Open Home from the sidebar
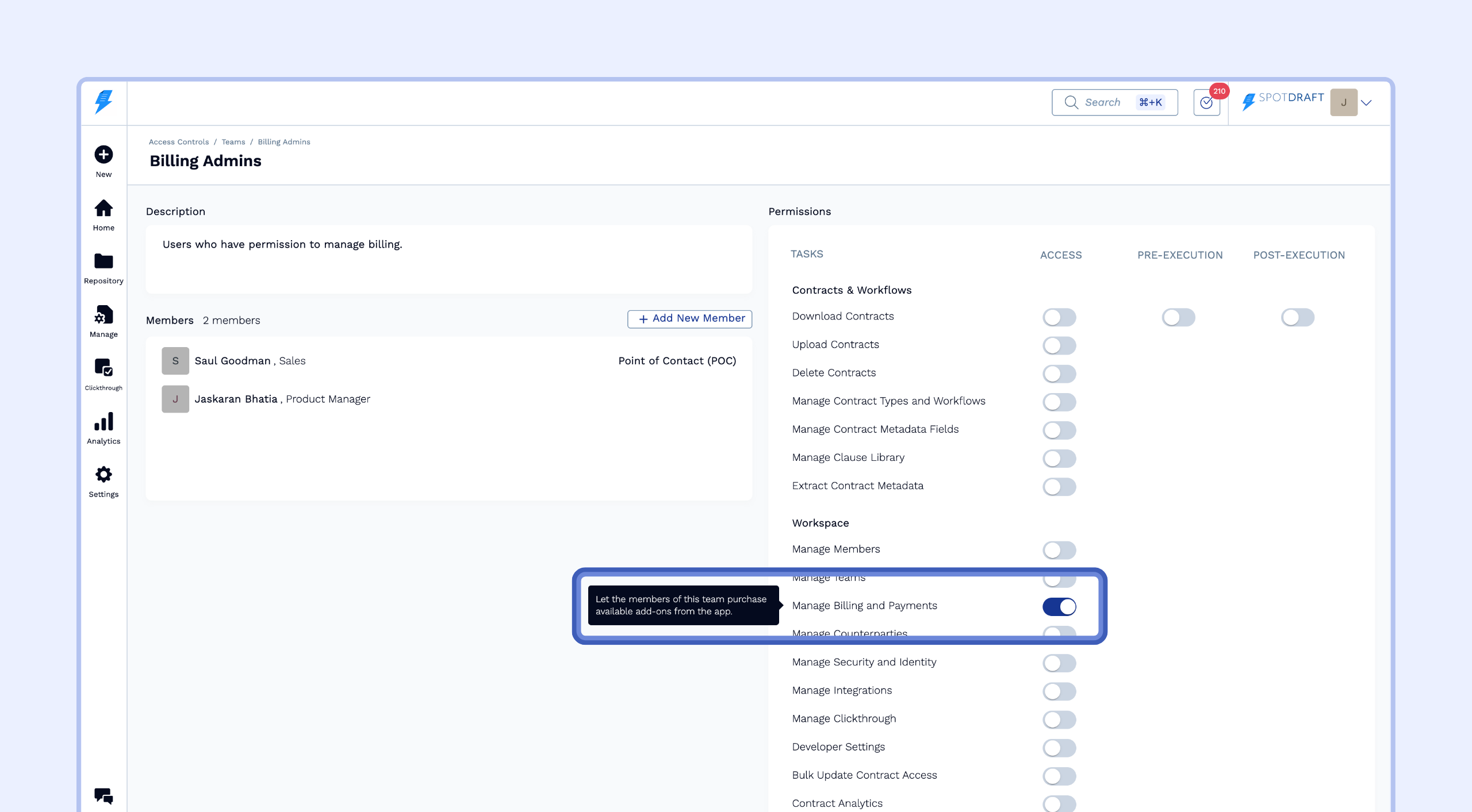The width and height of the screenshot is (1472, 812). click(103, 208)
